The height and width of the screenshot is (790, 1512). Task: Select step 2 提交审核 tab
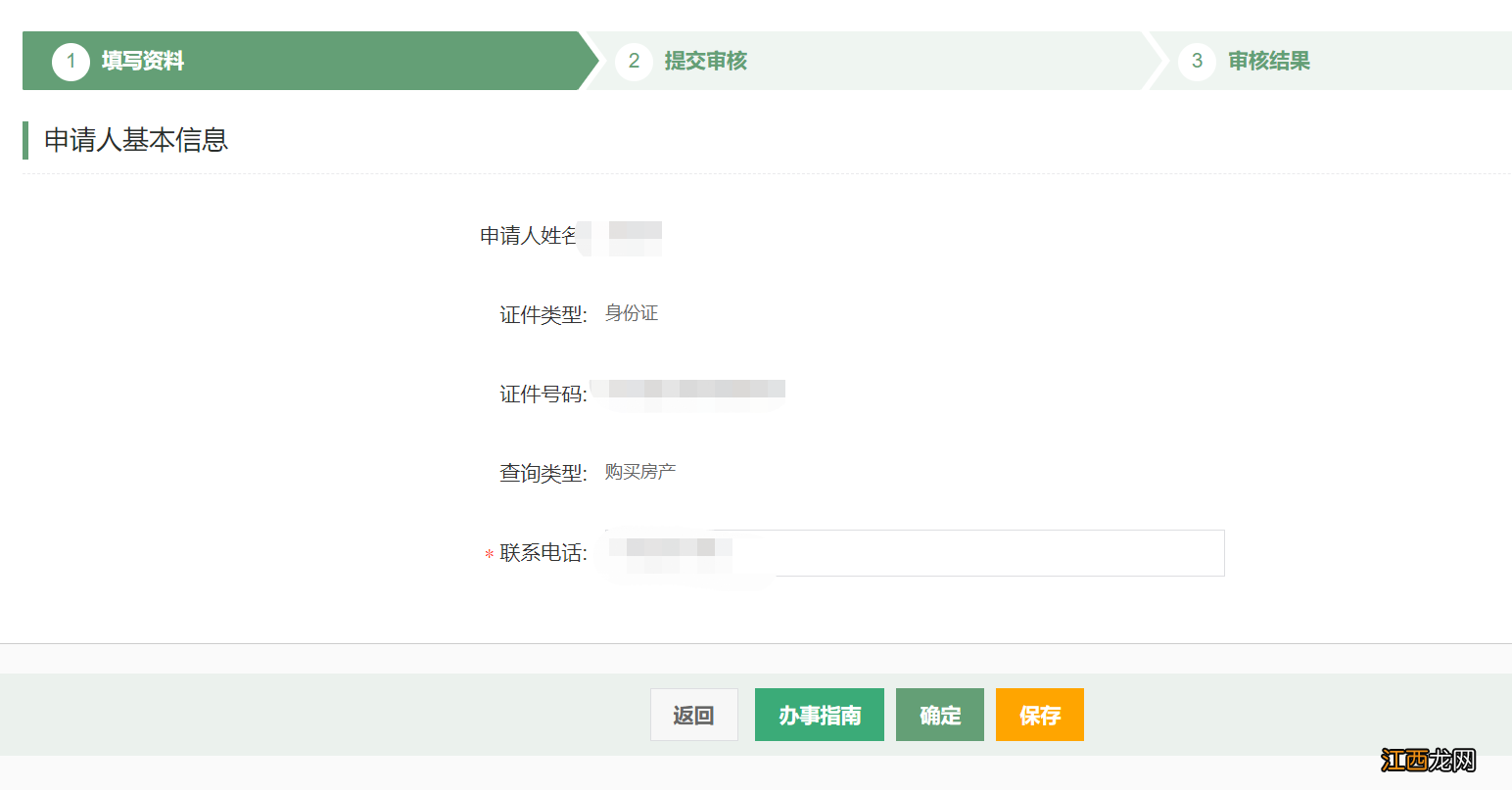(x=872, y=61)
